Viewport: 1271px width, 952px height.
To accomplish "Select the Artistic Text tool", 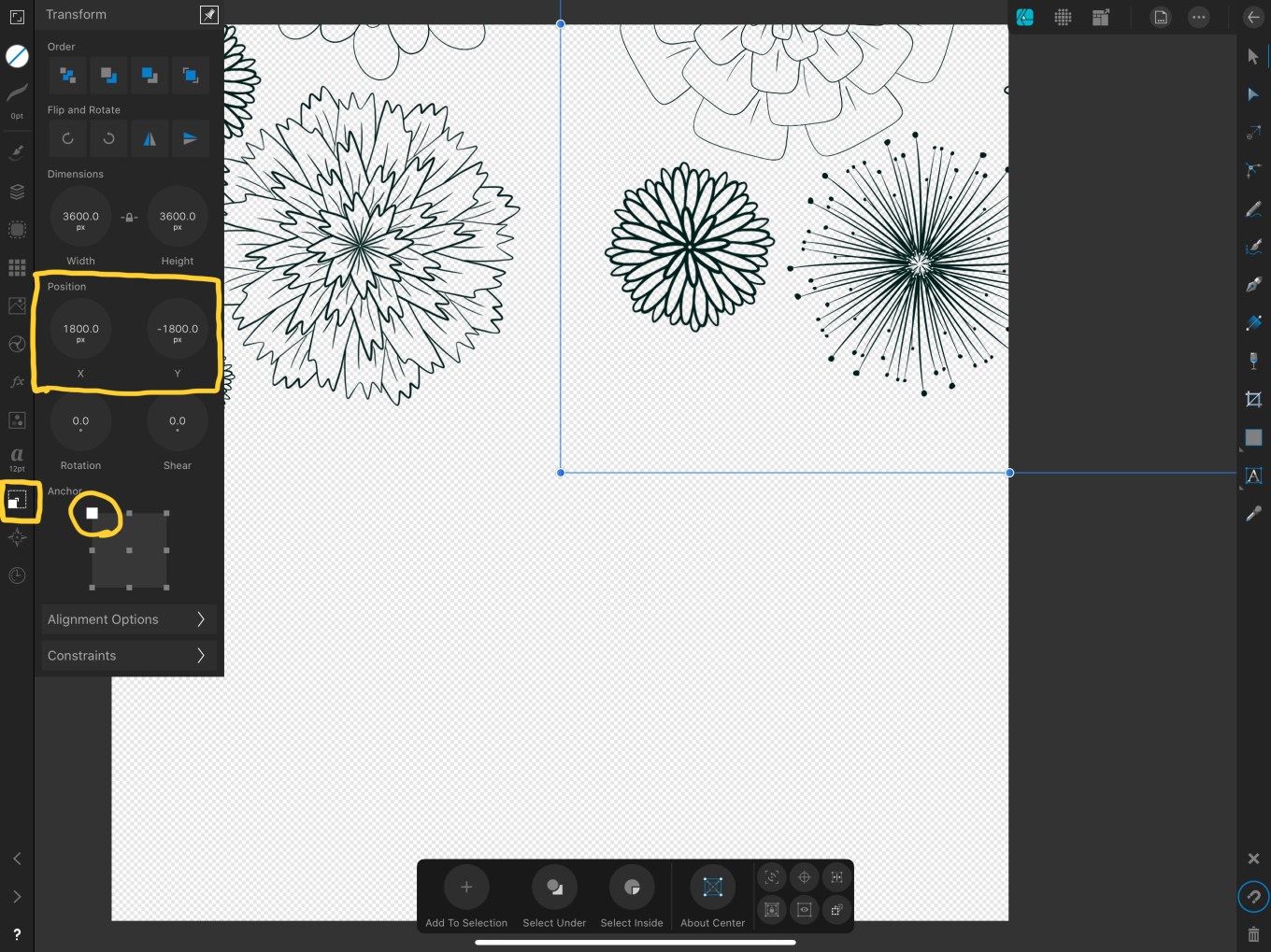I will click(1253, 476).
